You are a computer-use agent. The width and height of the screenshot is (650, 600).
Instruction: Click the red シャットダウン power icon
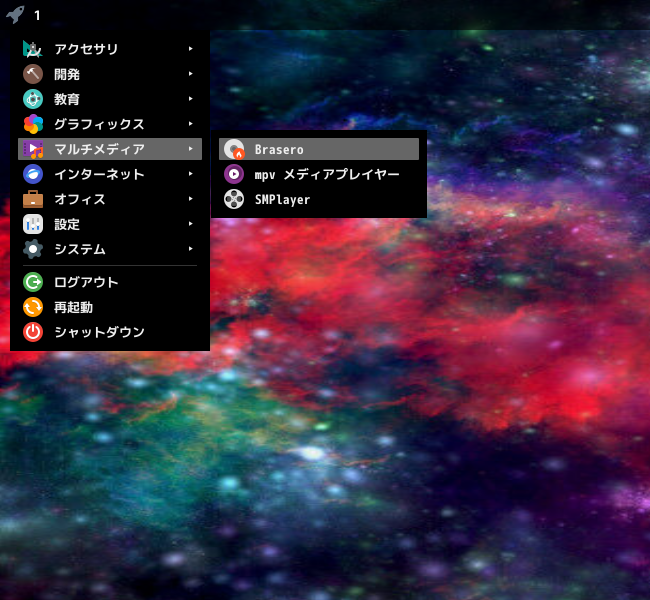[33, 332]
